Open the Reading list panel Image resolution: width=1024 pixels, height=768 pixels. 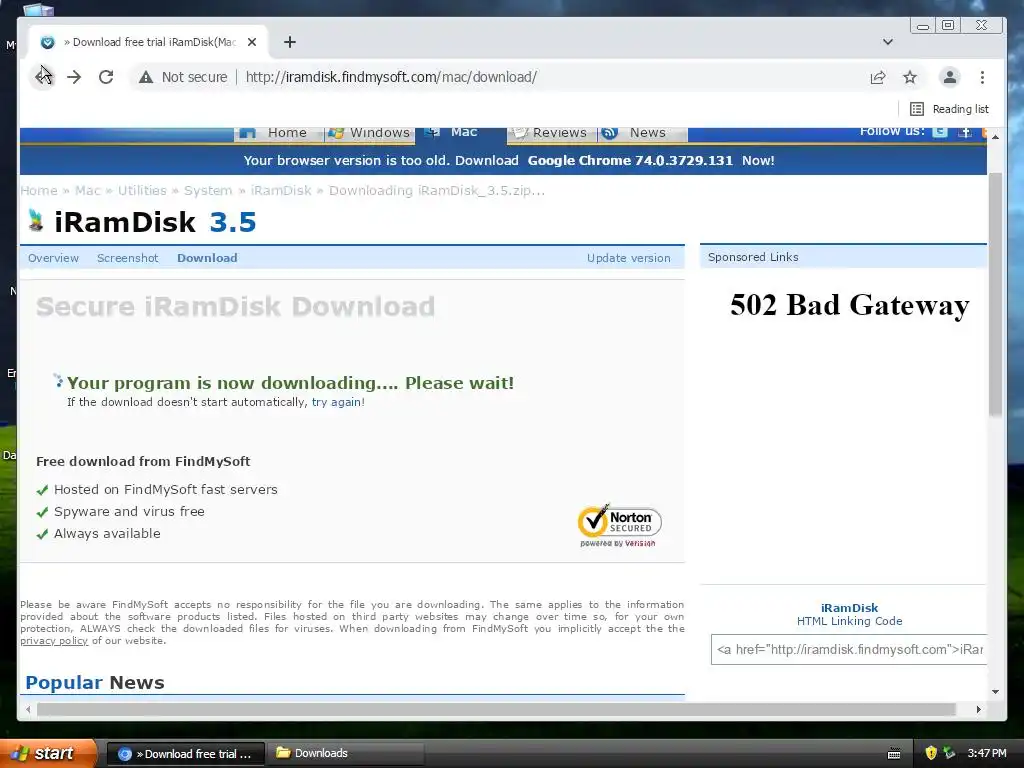950,109
